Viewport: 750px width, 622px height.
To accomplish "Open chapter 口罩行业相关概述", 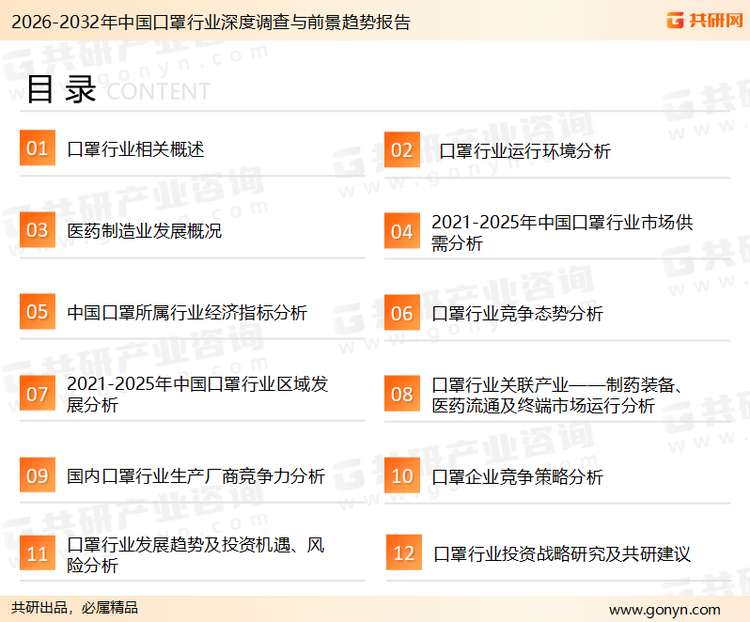I will click(135, 149).
